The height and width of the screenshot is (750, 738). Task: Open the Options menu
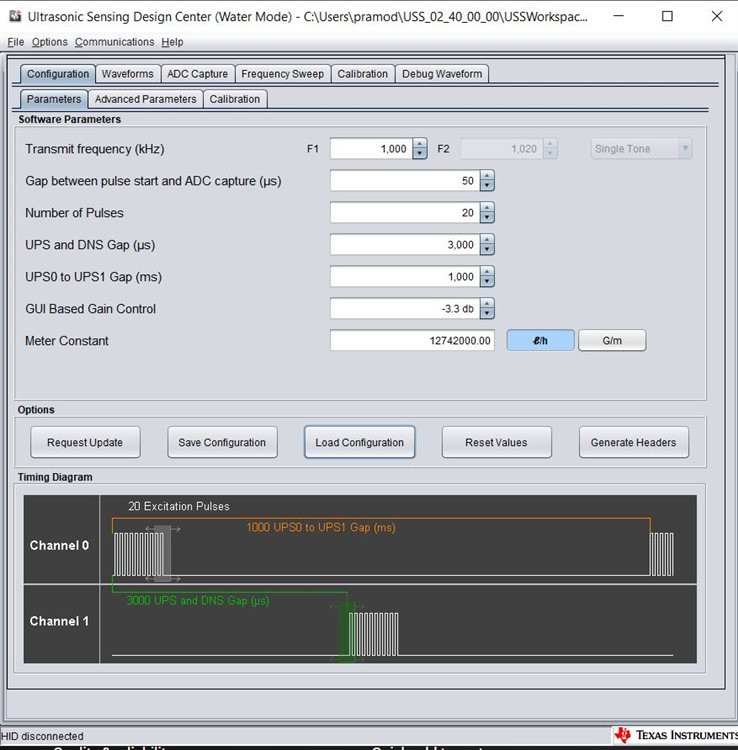(x=50, y=42)
